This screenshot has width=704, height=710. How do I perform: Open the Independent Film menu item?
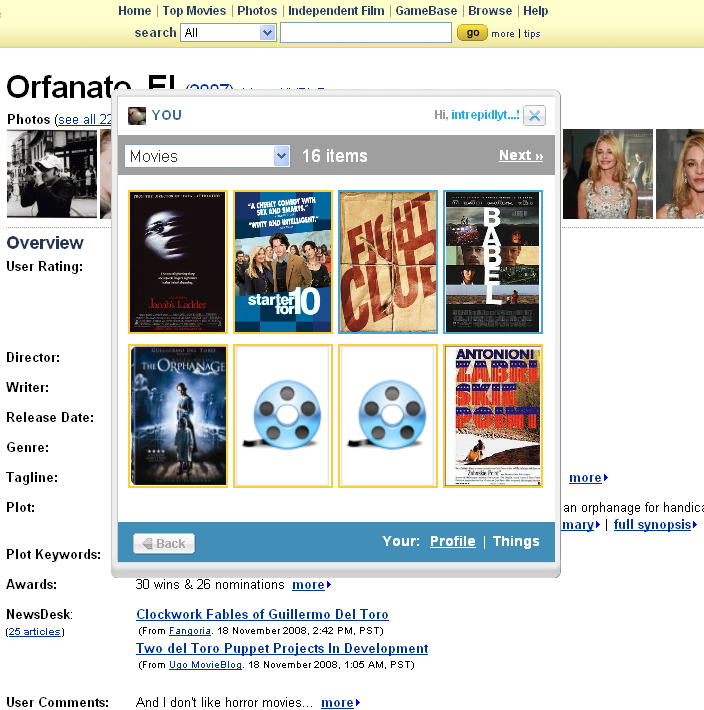(x=336, y=10)
